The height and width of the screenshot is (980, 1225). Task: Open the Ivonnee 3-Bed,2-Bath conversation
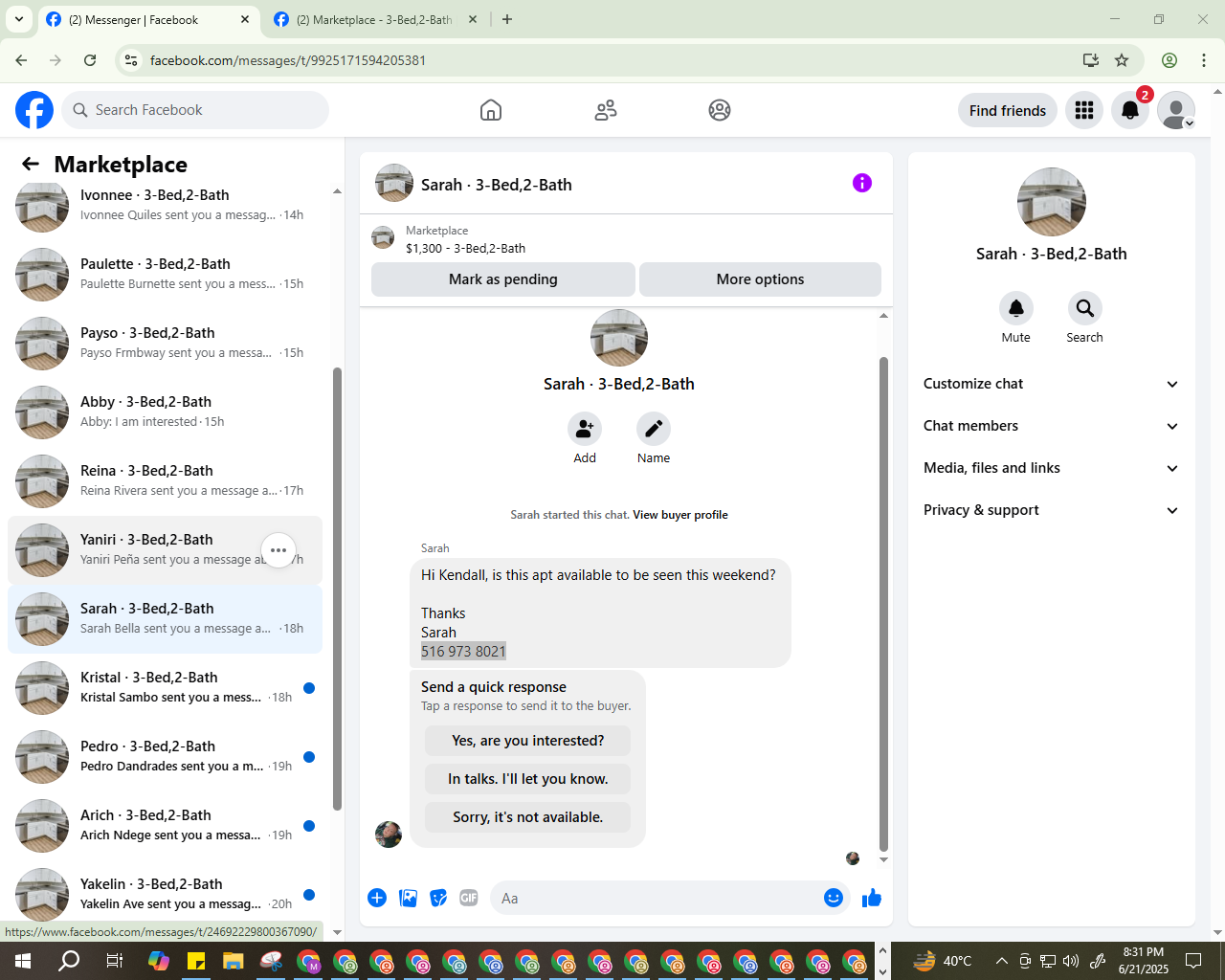click(165, 205)
